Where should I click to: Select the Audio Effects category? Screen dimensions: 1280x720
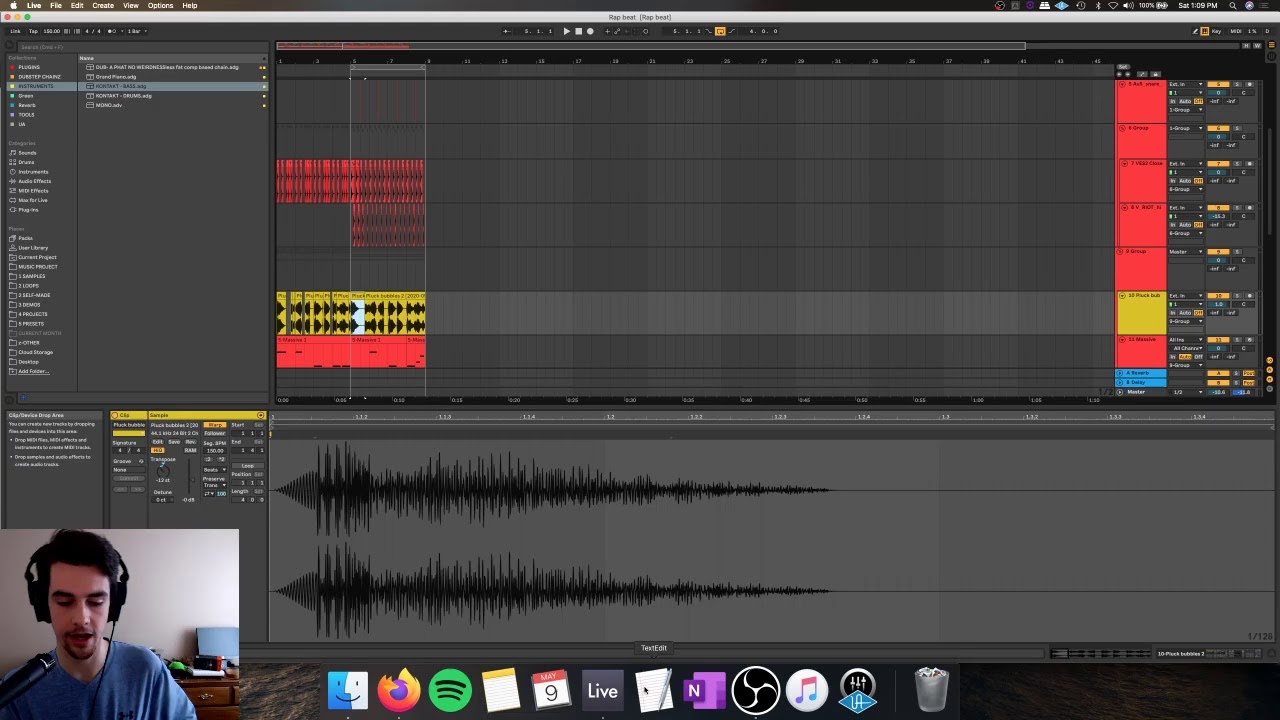(x=34, y=181)
